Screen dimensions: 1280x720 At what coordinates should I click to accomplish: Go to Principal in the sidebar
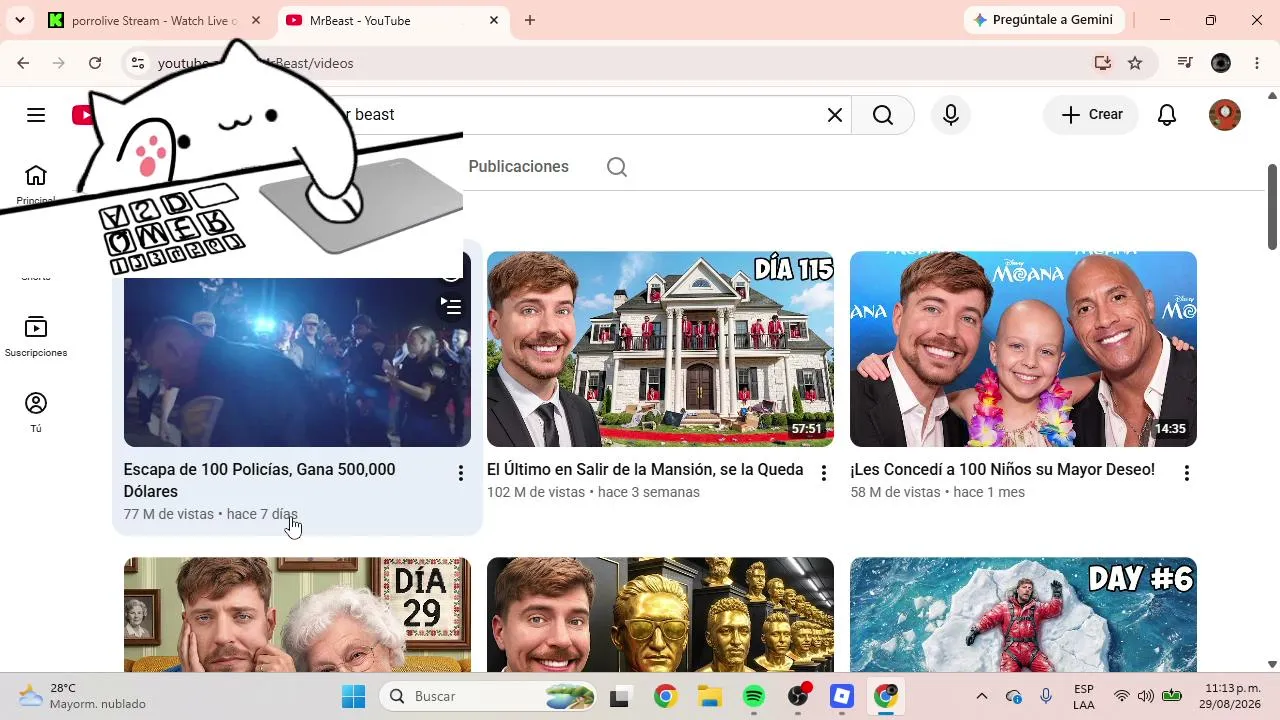point(36,186)
